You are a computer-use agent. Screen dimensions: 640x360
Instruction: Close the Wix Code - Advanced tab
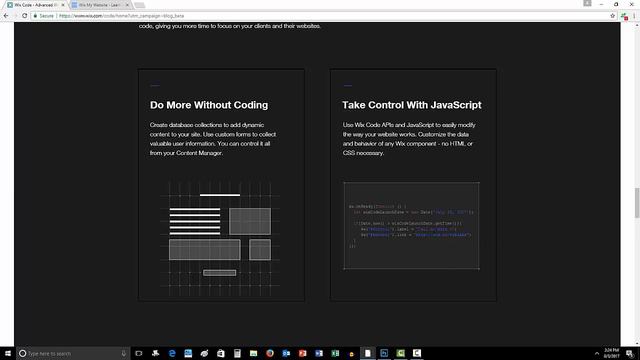point(63,5)
